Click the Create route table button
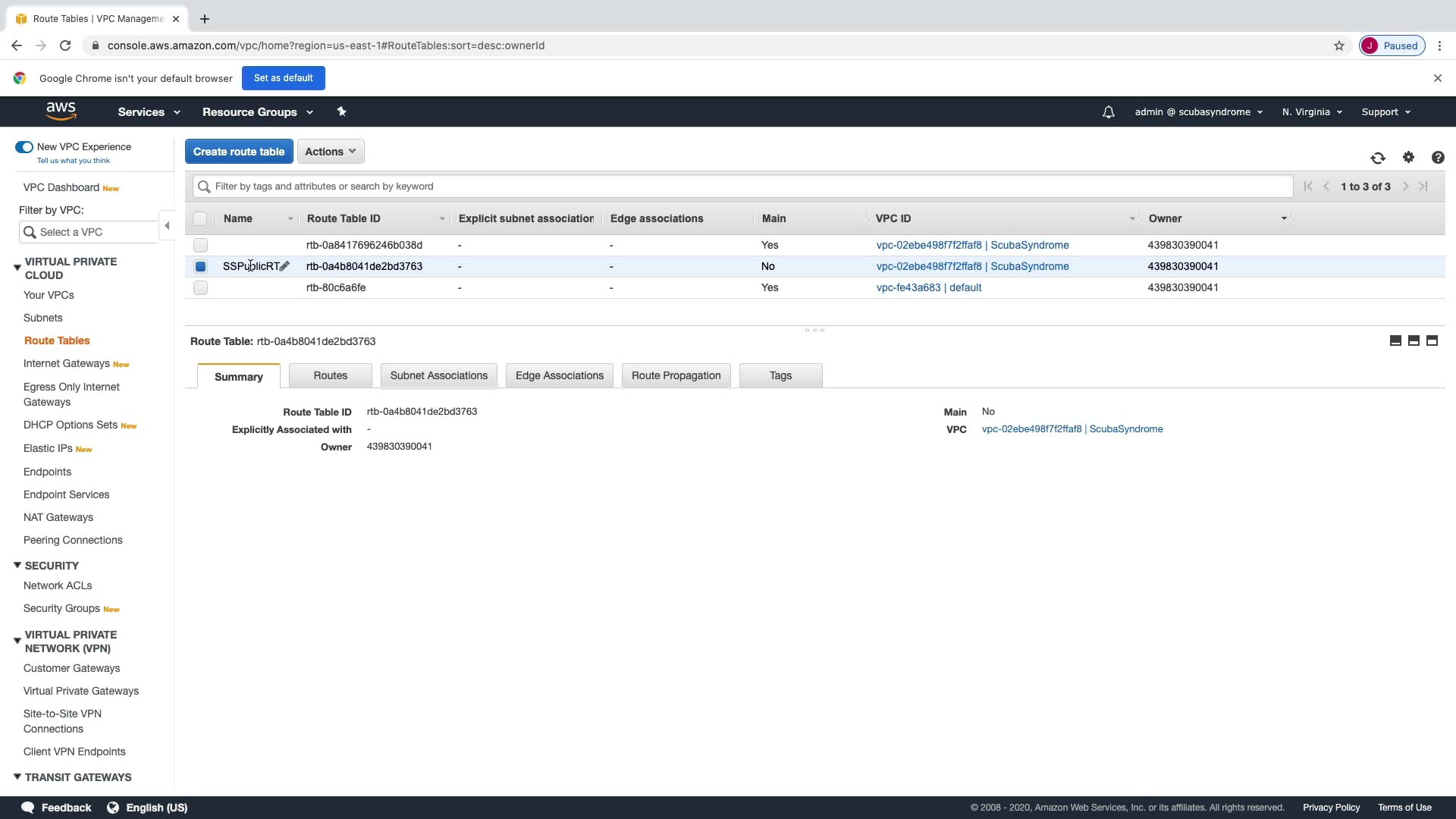Image resolution: width=1456 pixels, height=819 pixels. (x=239, y=152)
